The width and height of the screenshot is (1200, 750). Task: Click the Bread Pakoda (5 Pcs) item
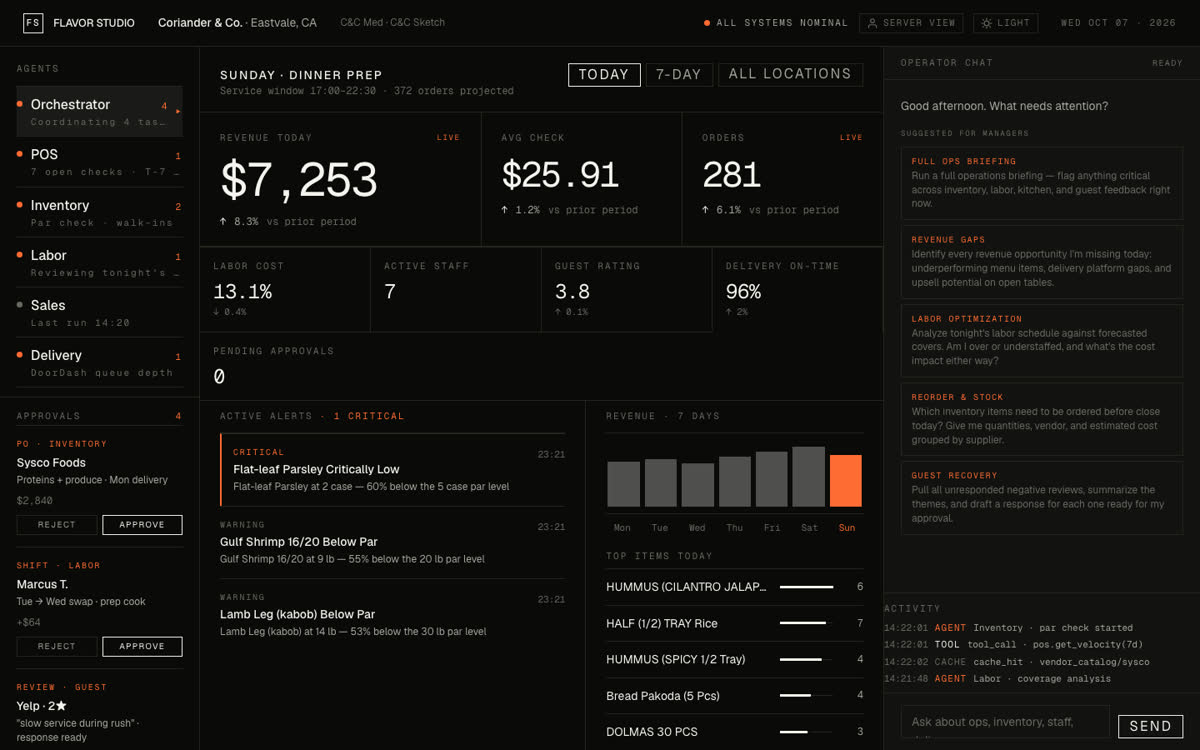click(x=734, y=695)
